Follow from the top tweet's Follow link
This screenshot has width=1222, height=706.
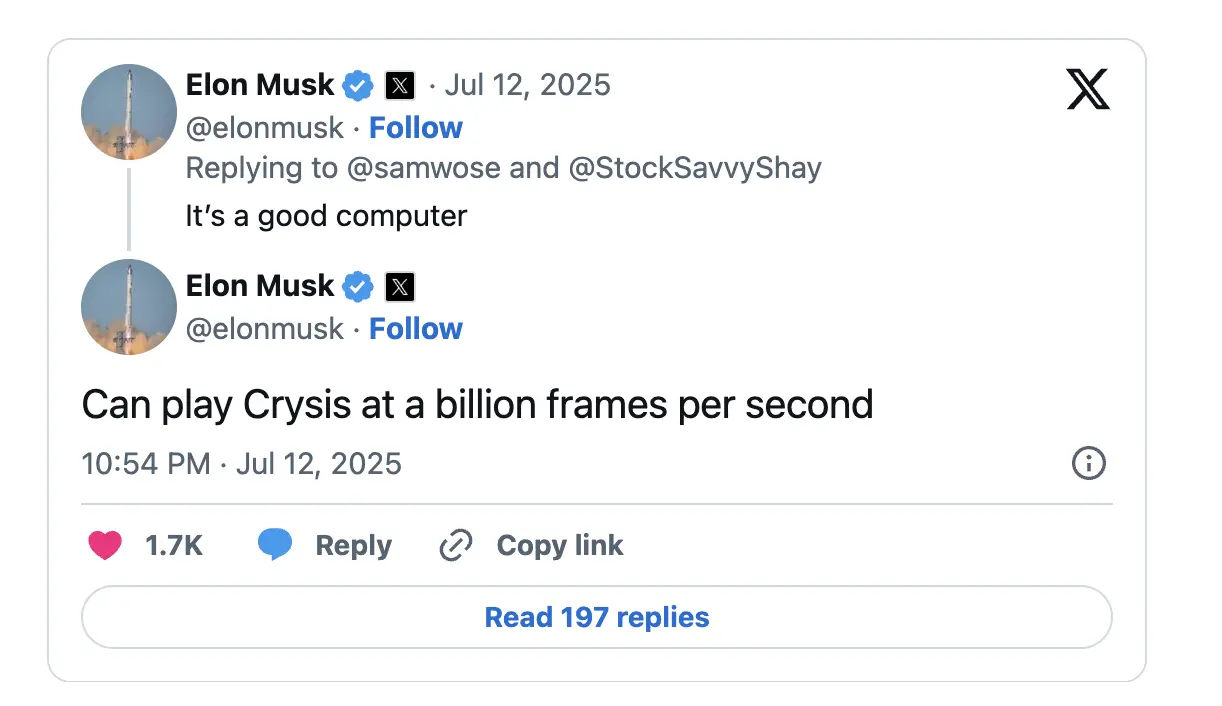[x=416, y=128]
